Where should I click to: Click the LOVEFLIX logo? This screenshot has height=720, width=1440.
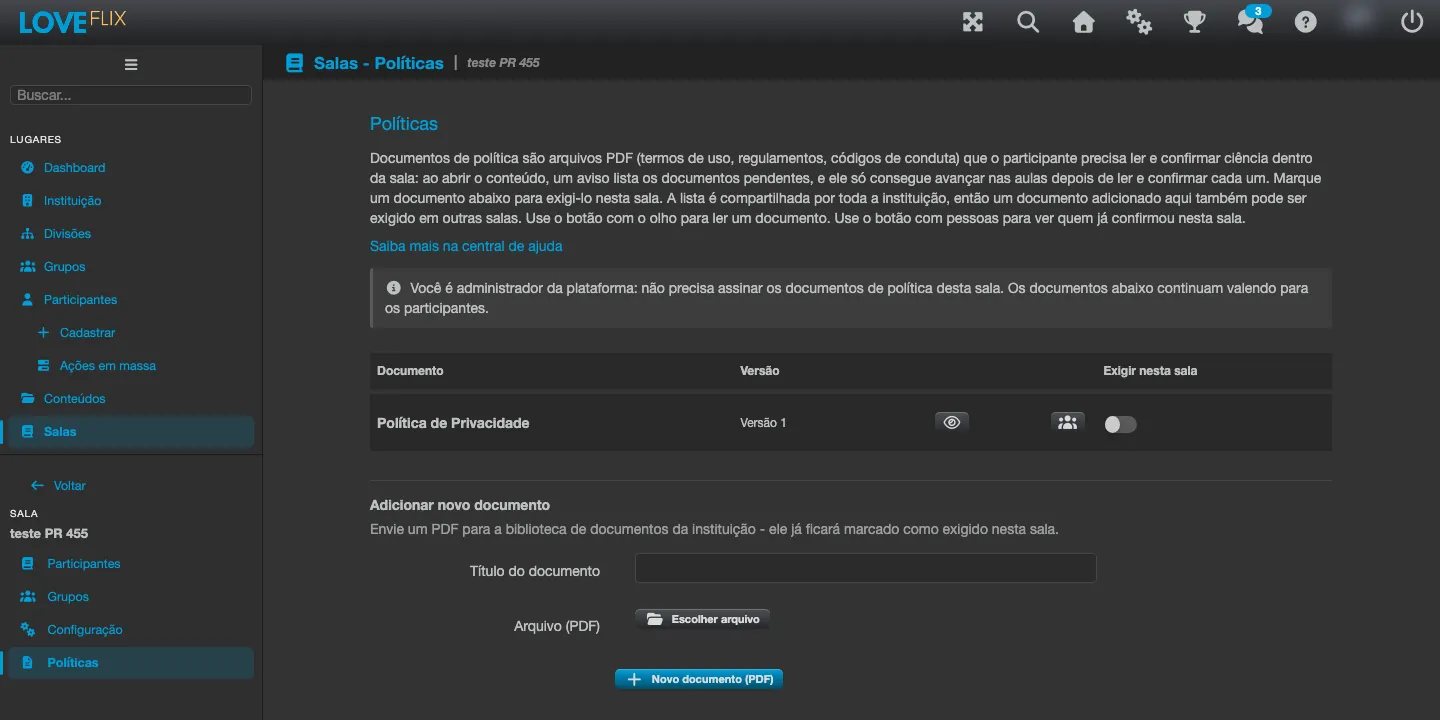(72, 21)
